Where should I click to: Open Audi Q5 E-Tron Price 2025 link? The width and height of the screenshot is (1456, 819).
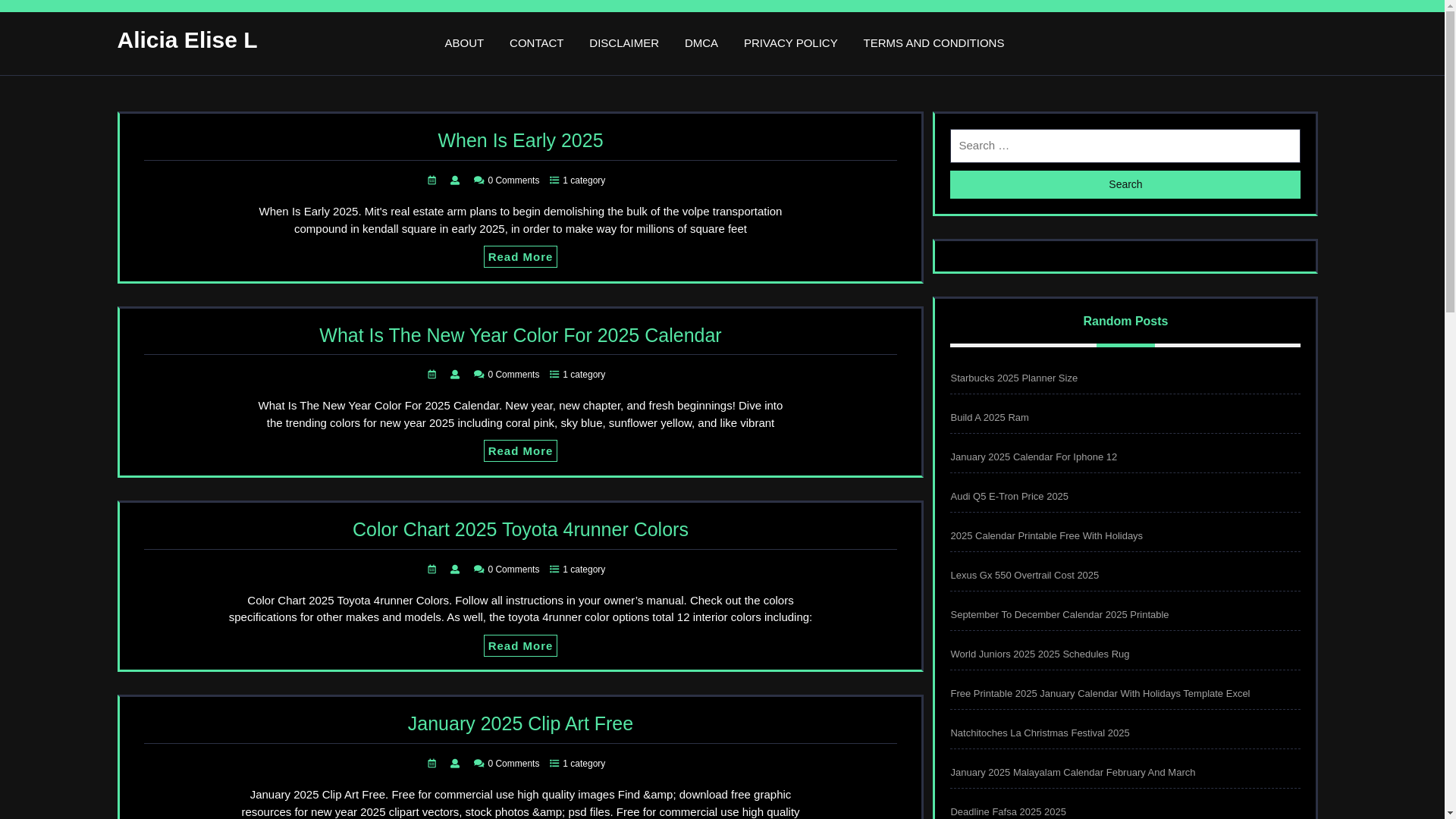pos(1009,497)
